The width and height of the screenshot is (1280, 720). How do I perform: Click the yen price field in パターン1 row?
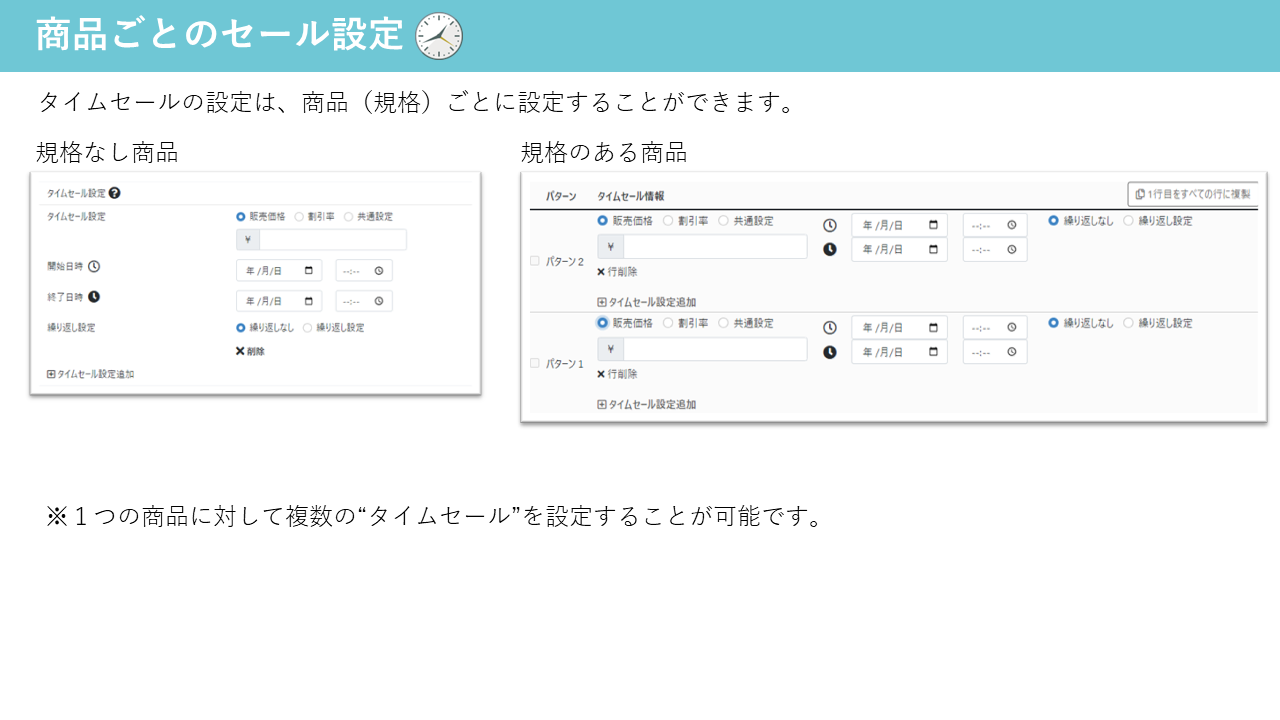pos(714,349)
